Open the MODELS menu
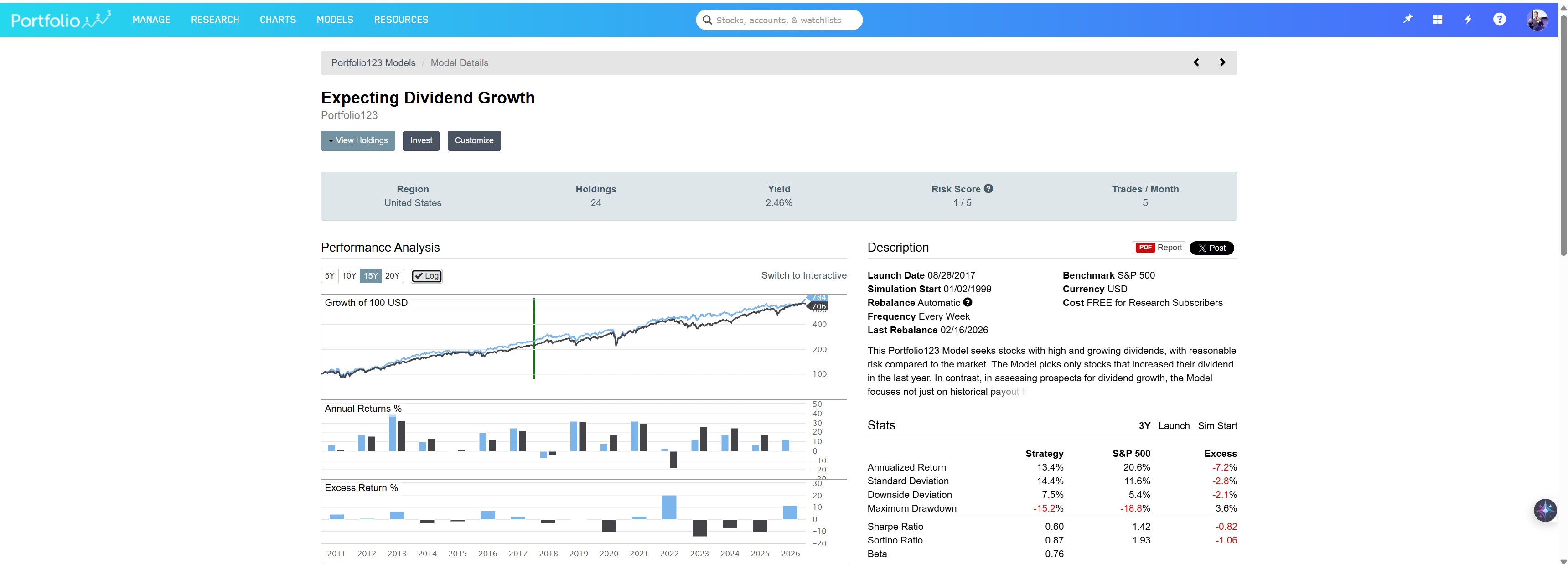The width and height of the screenshot is (1568, 564). click(335, 20)
